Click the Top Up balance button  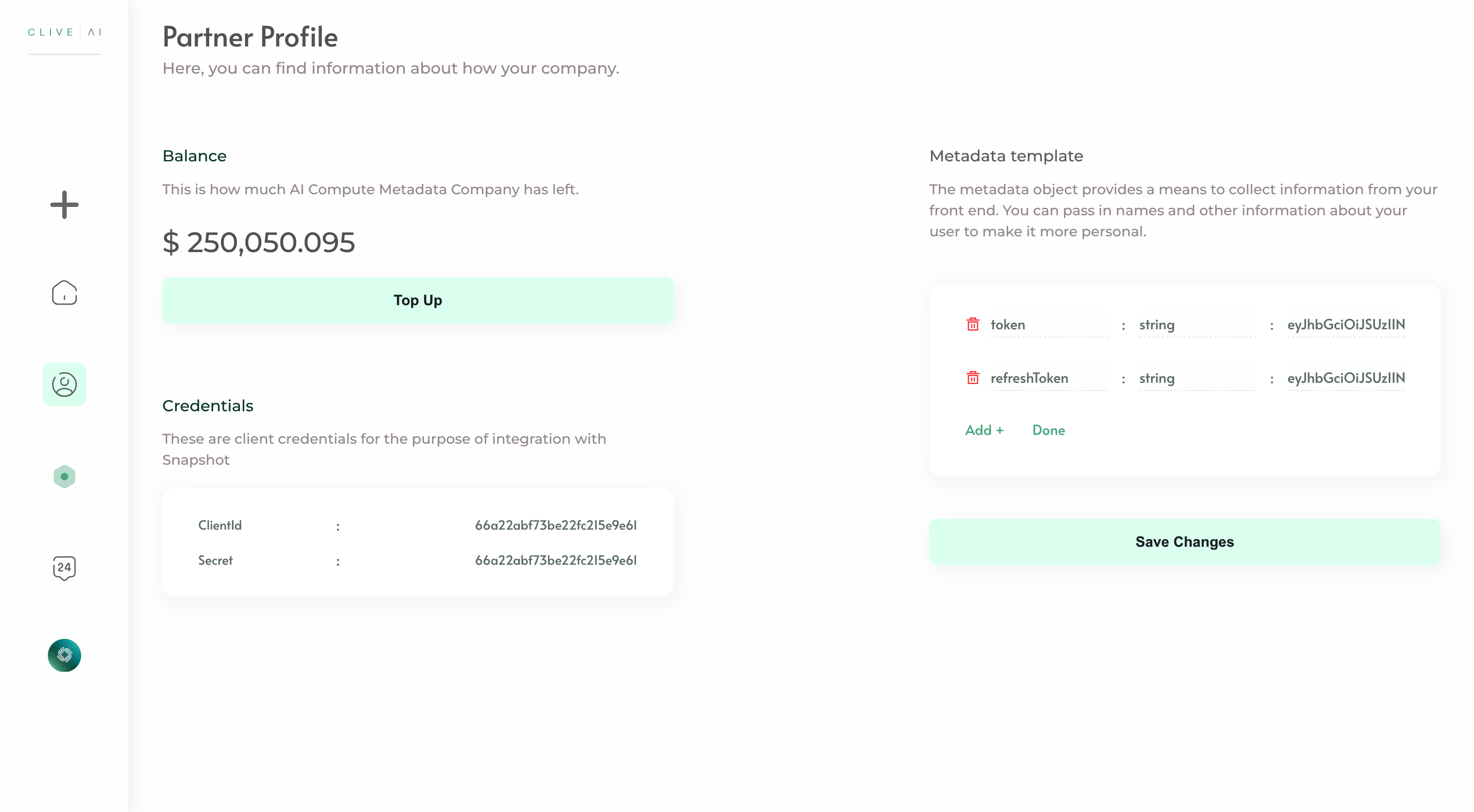[x=418, y=299]
